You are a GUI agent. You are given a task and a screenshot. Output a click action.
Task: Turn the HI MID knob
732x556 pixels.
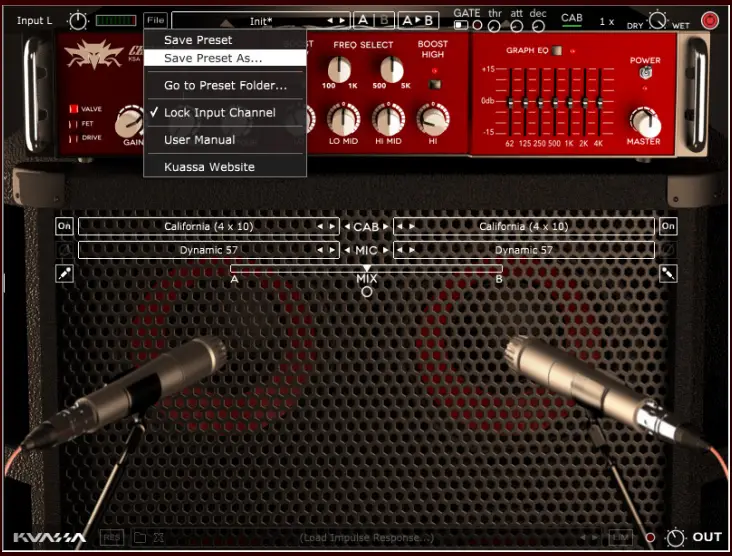click(388, 119)
